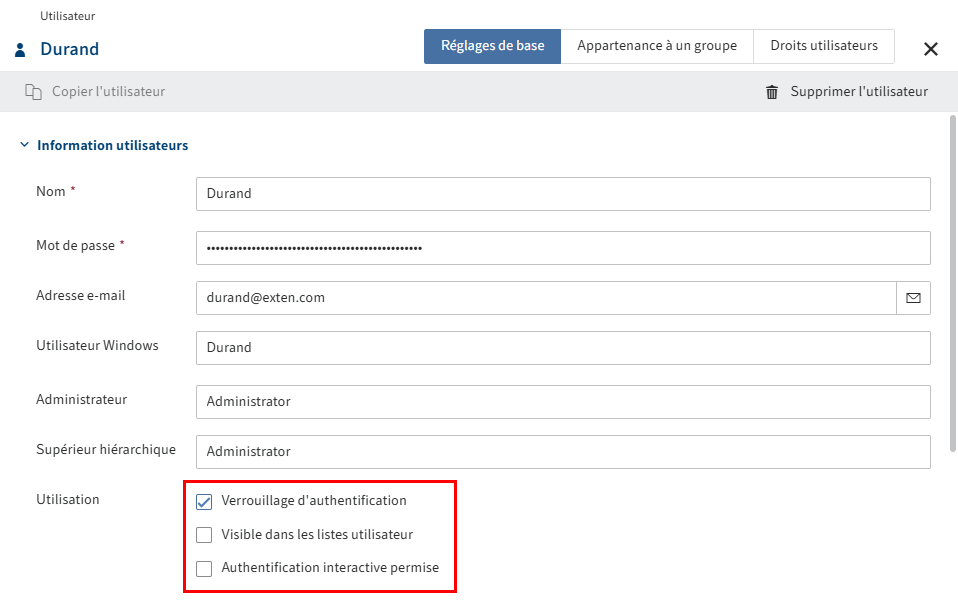This screenshot has height=603, width=958.
Task: Click into the Mot de passe field
Action: click(x=562, y=248)
